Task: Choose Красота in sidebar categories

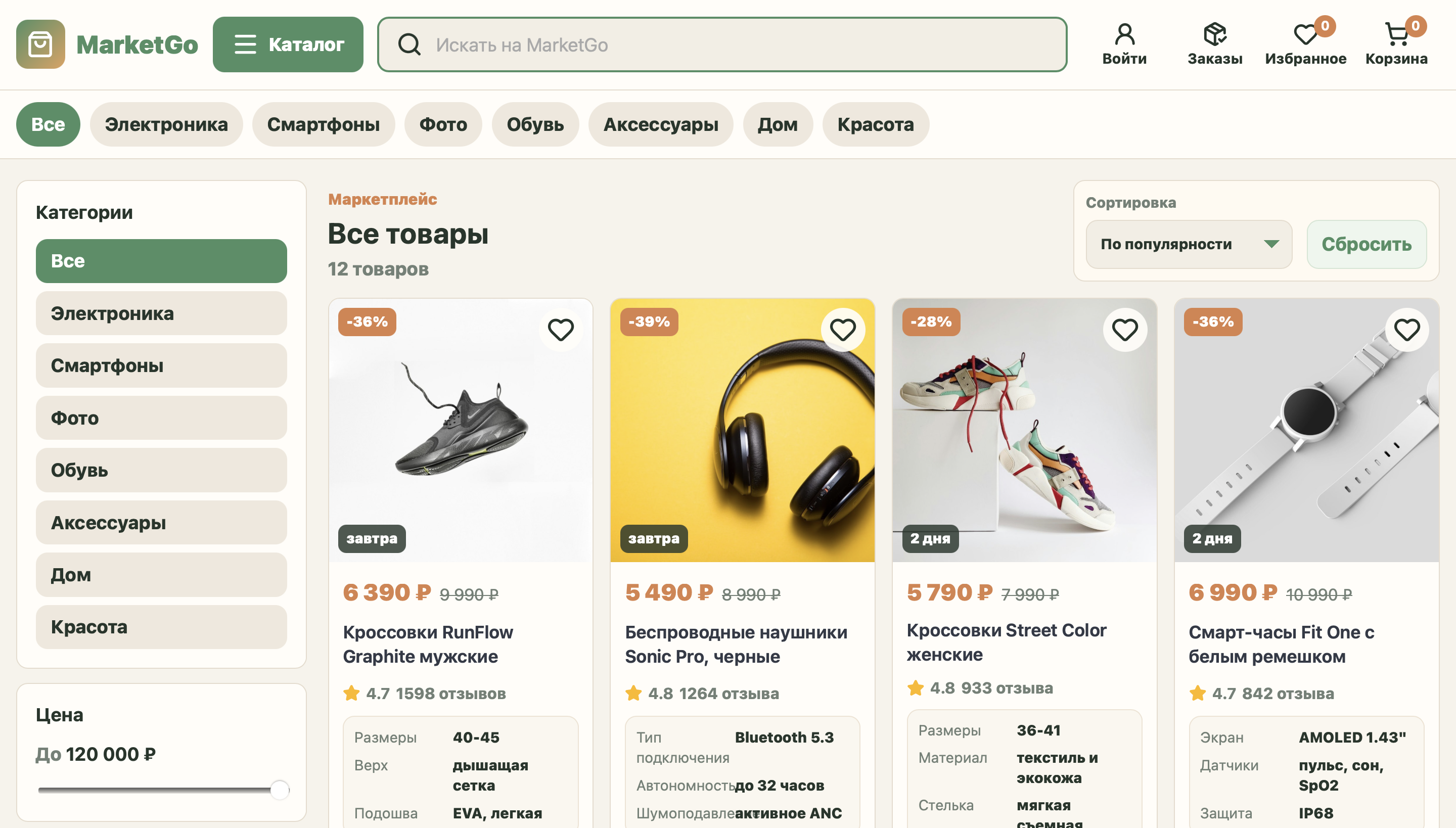Action: (162, 627)
